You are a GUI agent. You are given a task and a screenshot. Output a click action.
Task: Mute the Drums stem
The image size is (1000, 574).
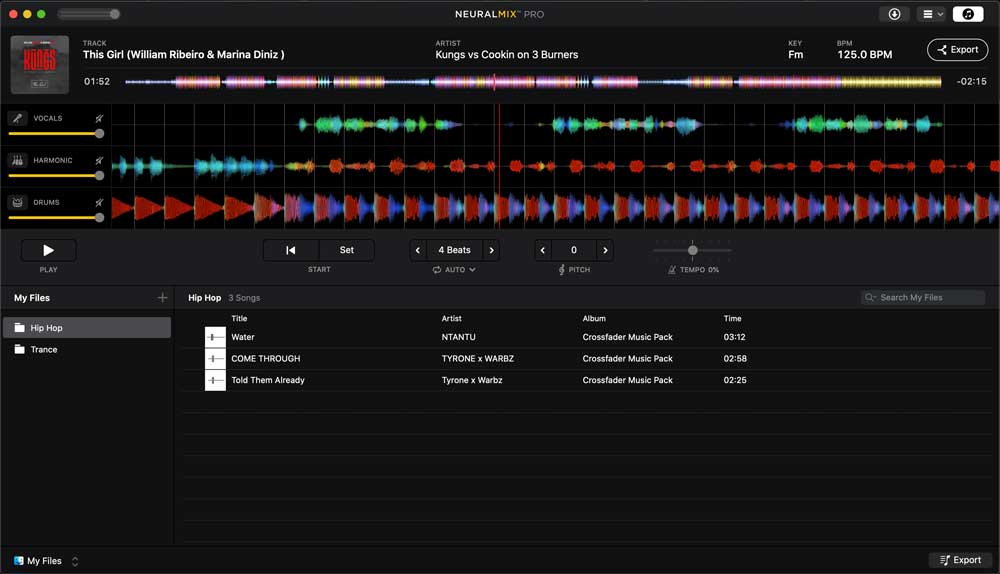click(x=99, y=202)
